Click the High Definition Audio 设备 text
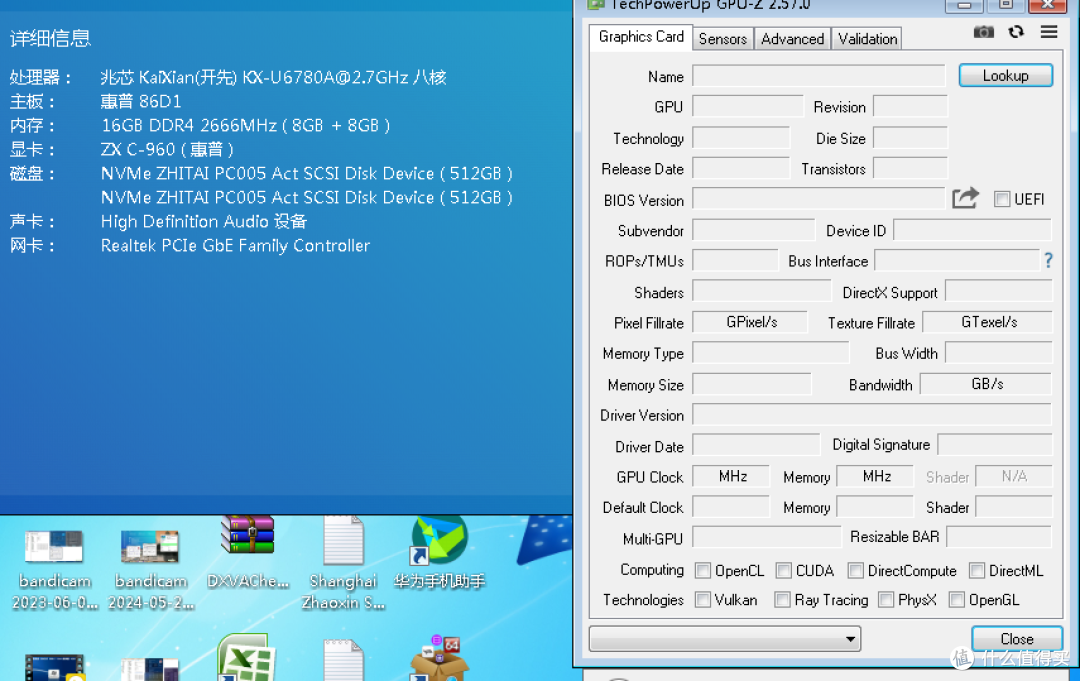This screenshot has height=681, width=1080. [x=204, y=222]
